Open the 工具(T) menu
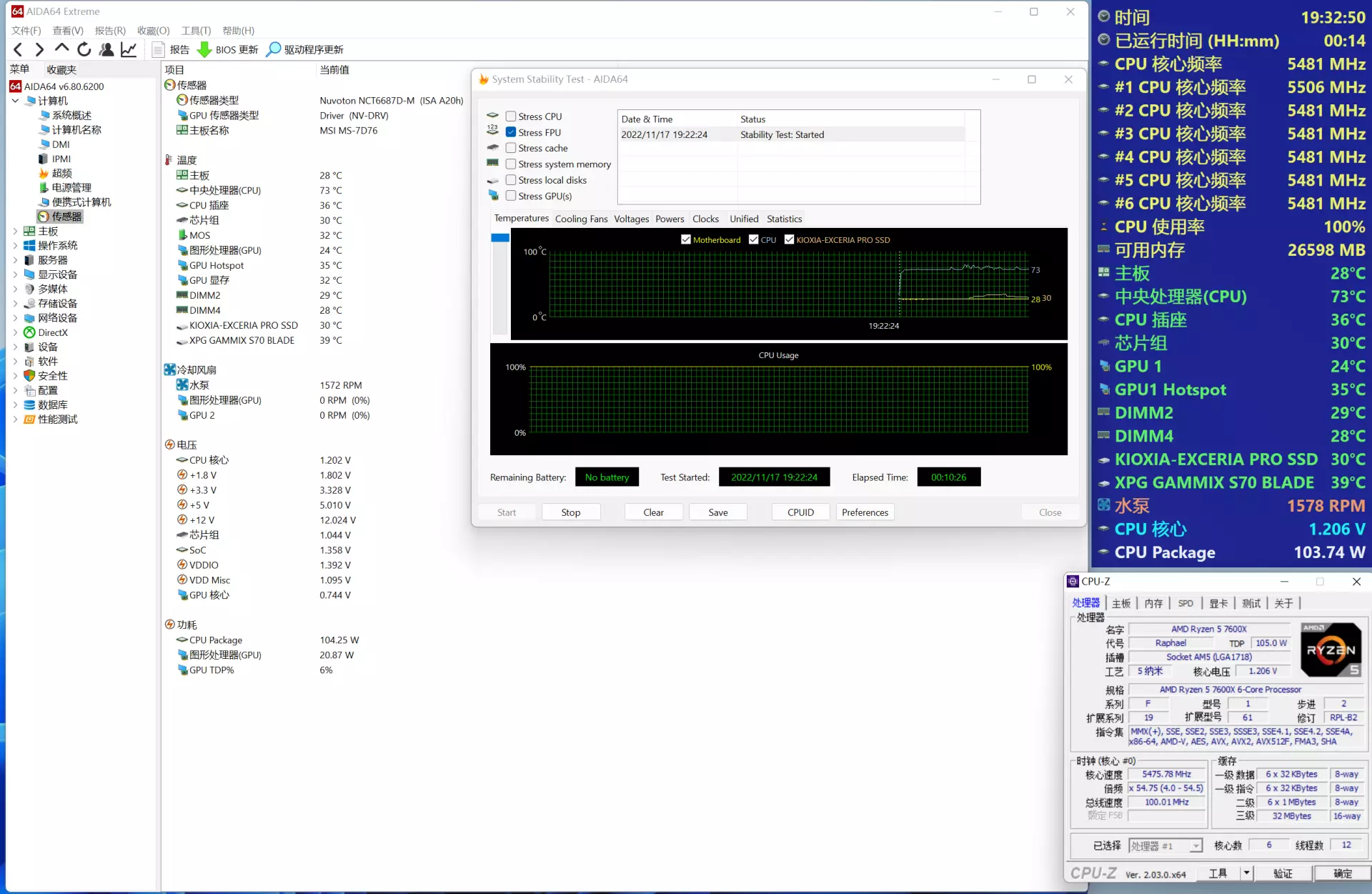Image resolution: width=1372 pixels, height=894 pixels. pos(195,31)
